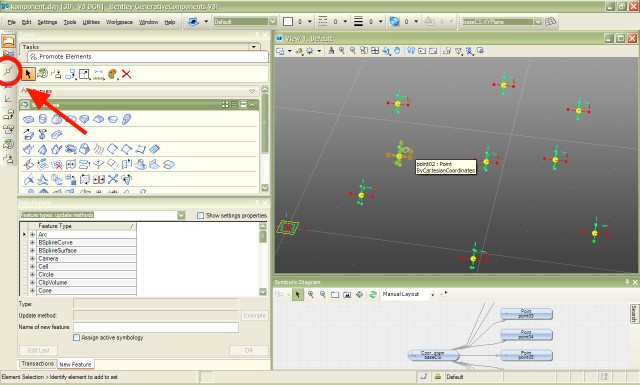
Task: Click the walk footprints icon in View 1
Action: [x=411, y=51]
